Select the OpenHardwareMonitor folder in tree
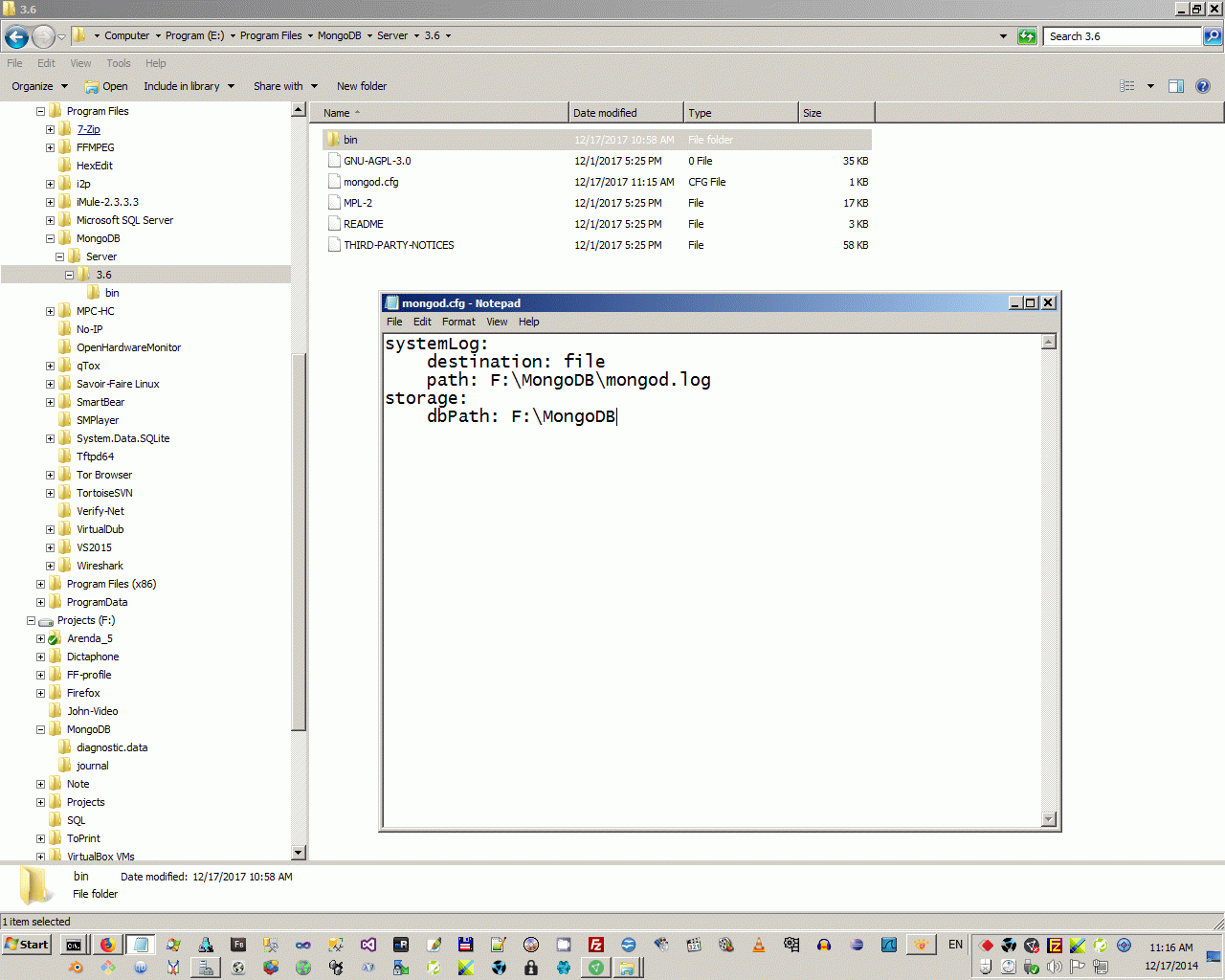The width and height of the screenshot is (1225, 980). pyautogui.click(x=128, y=347)
